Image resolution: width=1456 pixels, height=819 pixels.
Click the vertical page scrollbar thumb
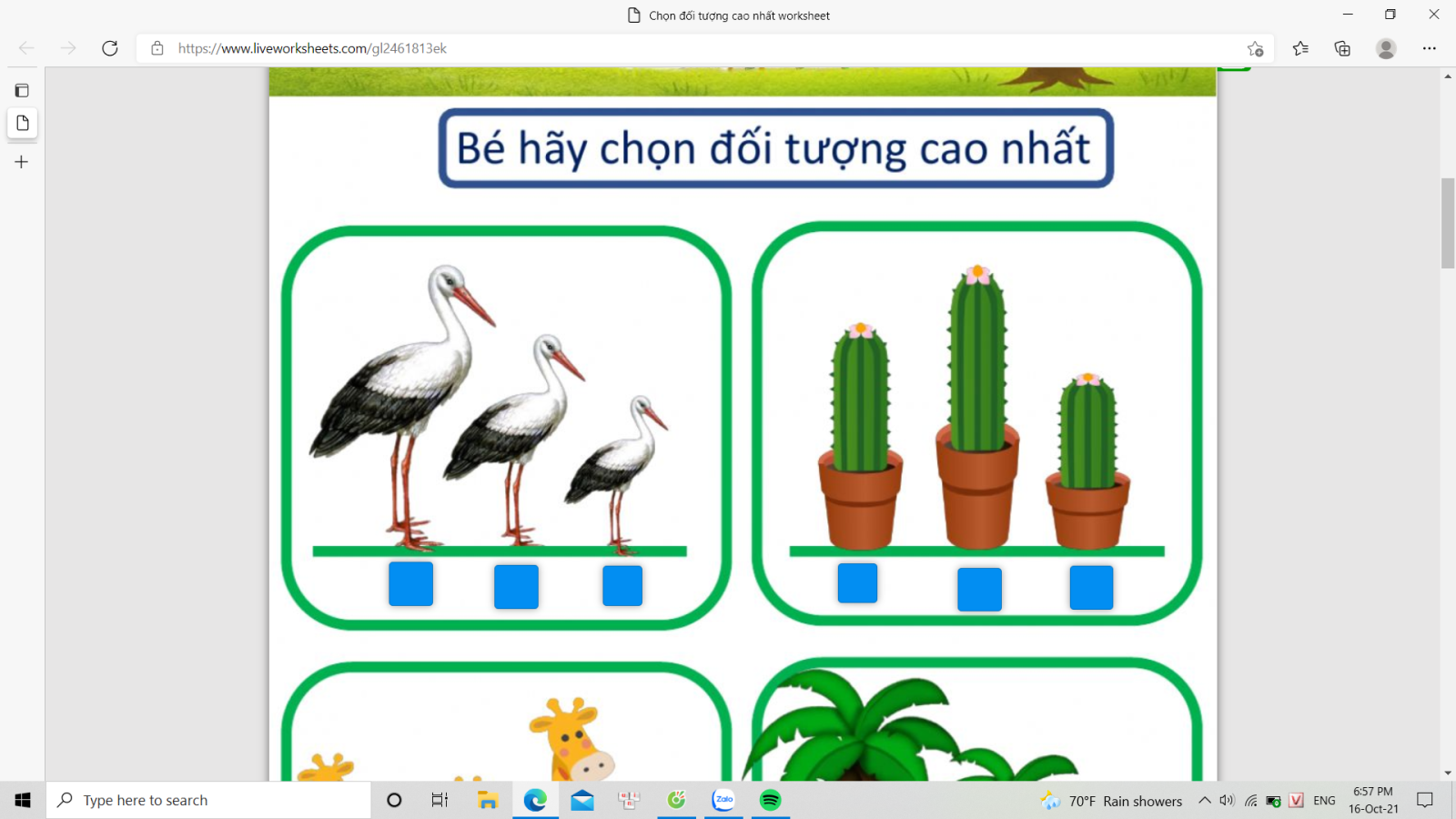[1447, 223]
